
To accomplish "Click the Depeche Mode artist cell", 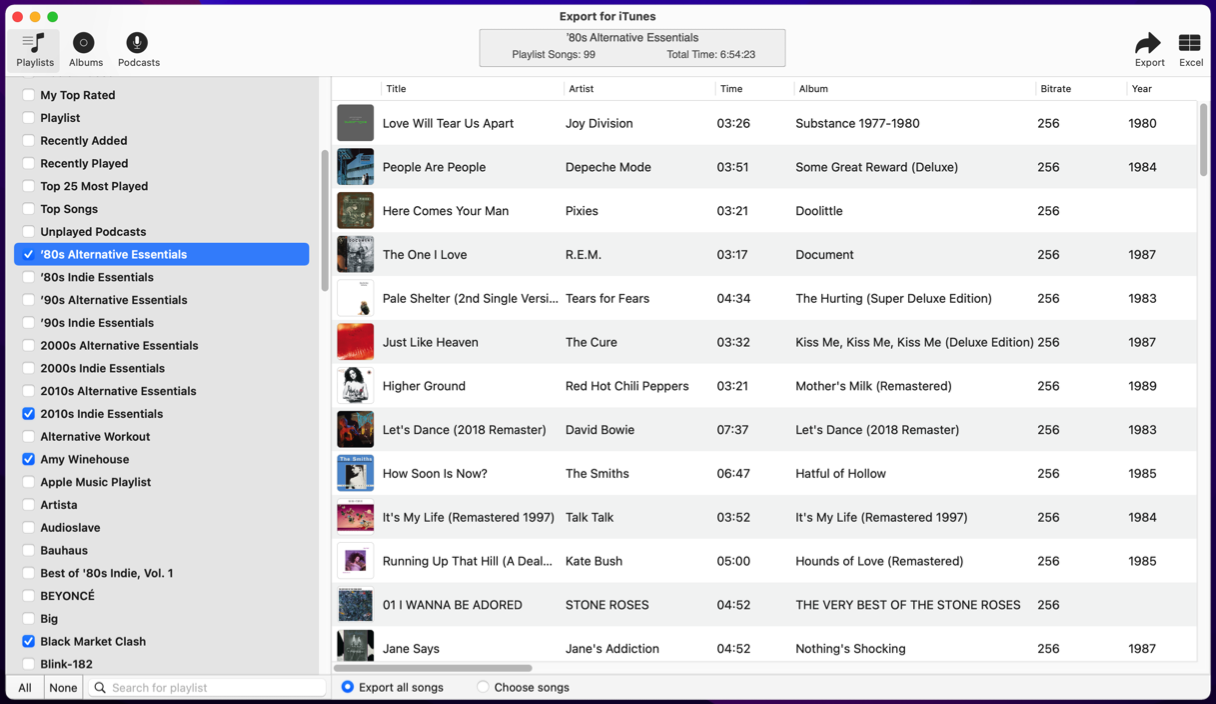I will click(x=608, y=167).
